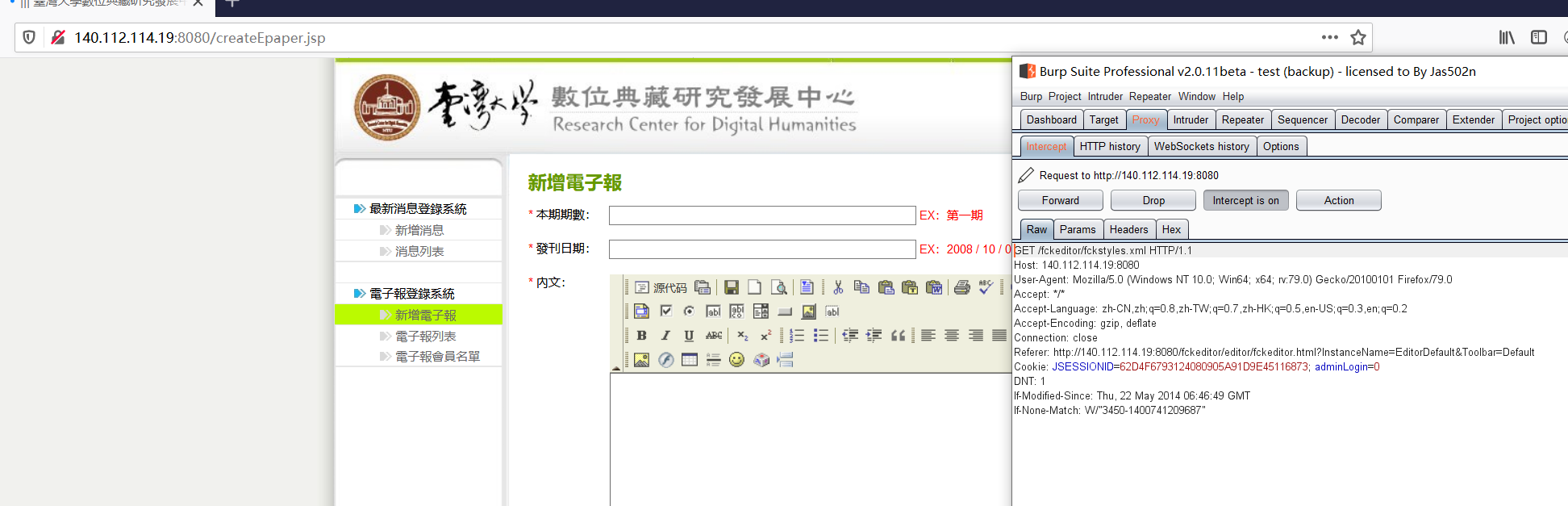Insert a numbered list
Image resolution: width=1568 pixels, height=506 pixels.
pyautogui.click(x=797, y=336)
